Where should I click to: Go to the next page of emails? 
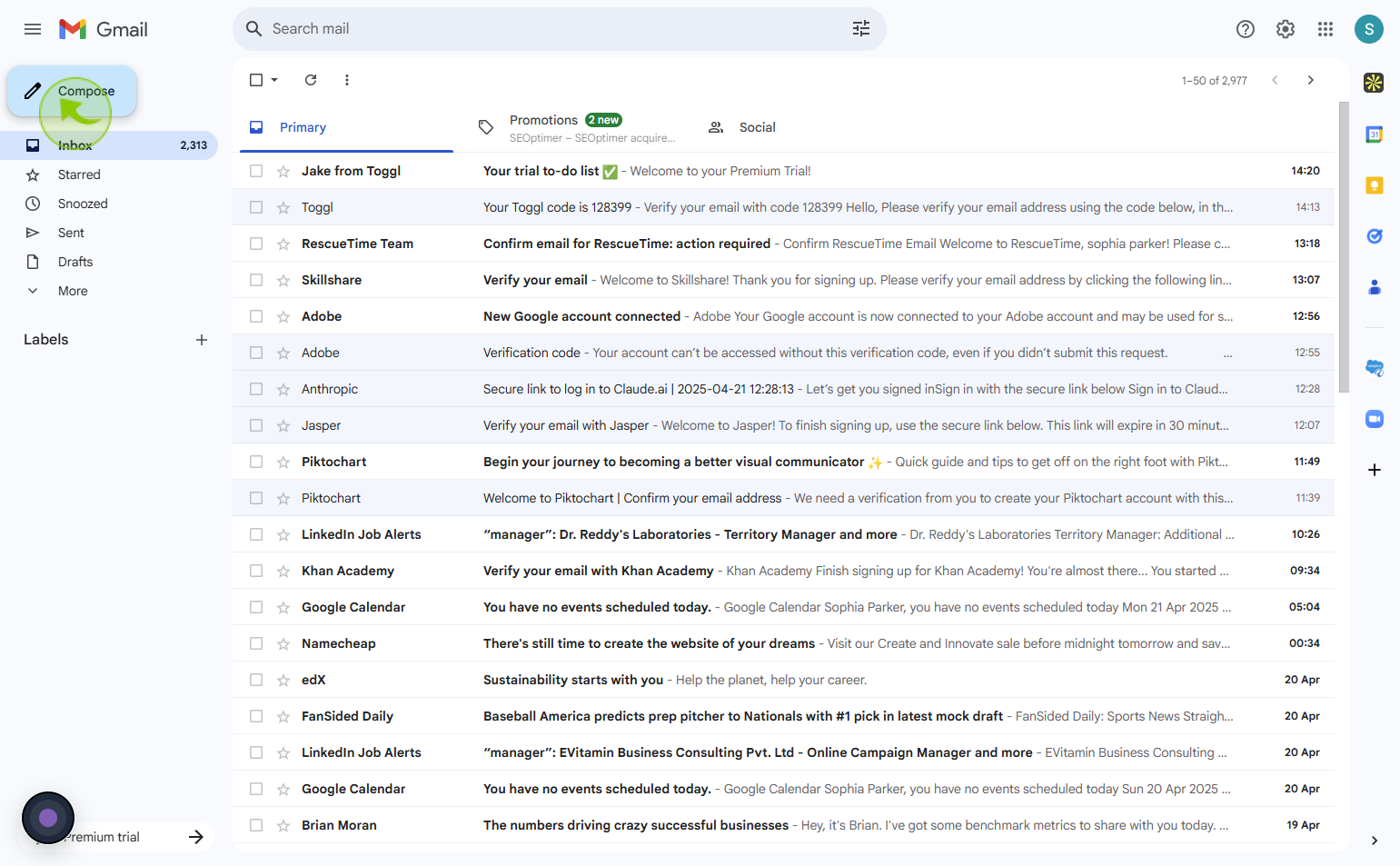click(x=1311, y=80)
